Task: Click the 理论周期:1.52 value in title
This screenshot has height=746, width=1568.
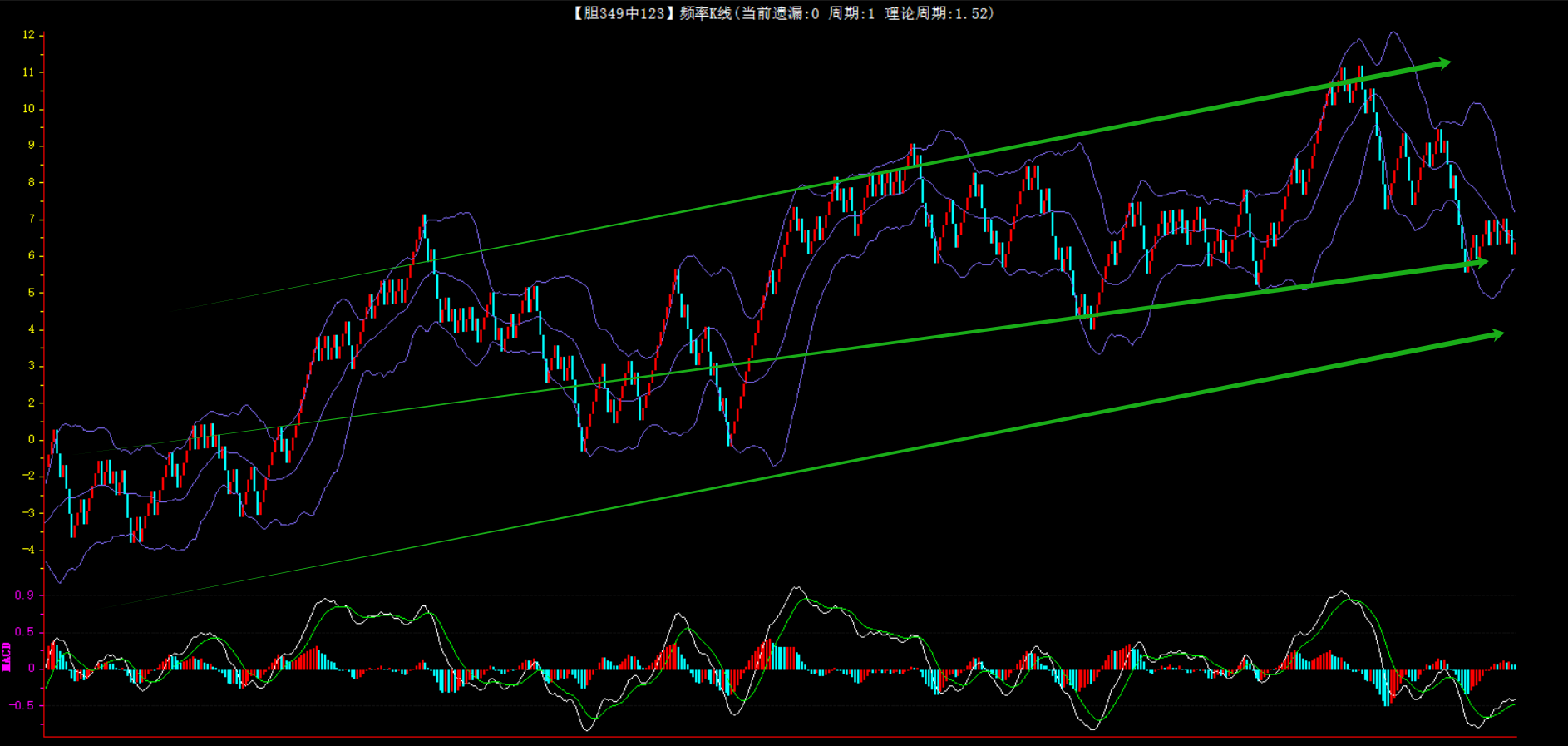Action: coord(937,13)
